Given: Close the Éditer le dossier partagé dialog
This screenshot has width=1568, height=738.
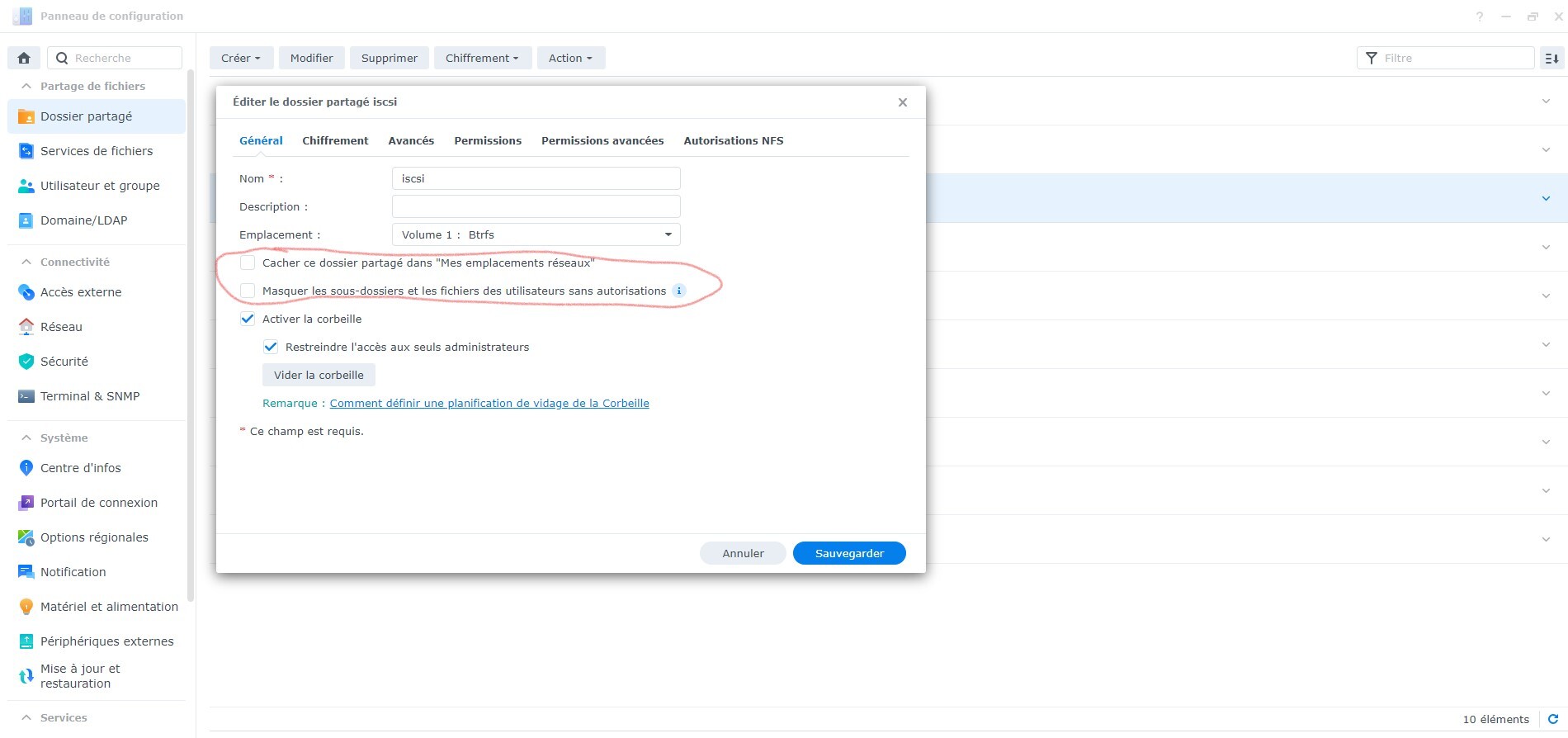Looking at the screenshot, I should pyautogui.click(x=903, y=102).
